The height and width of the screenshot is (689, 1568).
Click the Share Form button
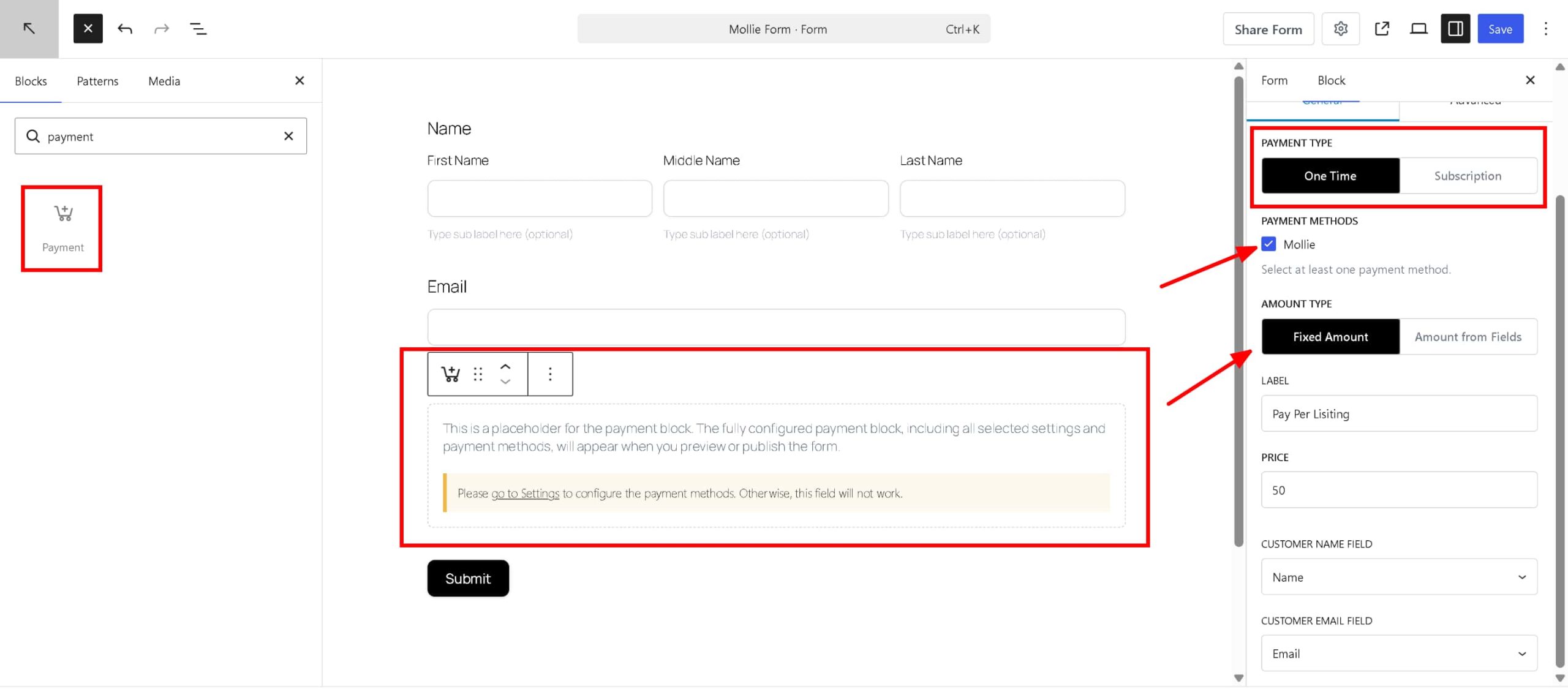pos(1268,29)
